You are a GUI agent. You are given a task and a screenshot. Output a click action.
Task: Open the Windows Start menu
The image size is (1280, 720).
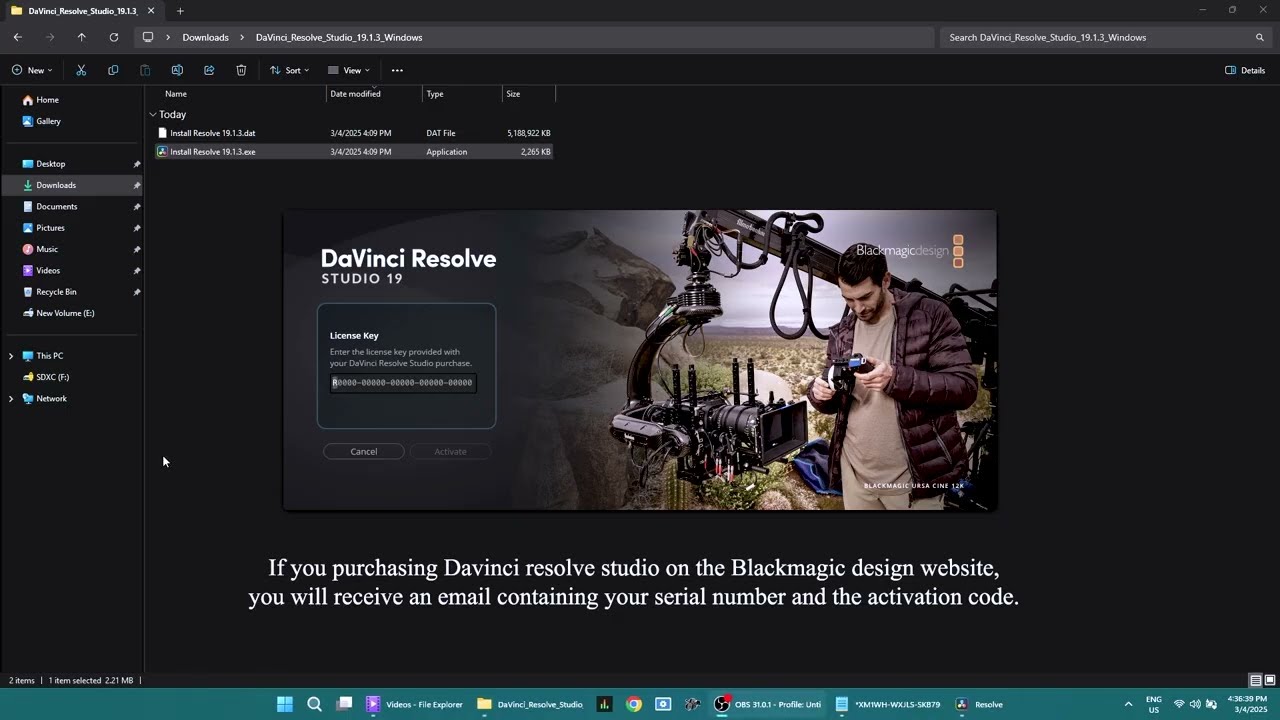285,704
